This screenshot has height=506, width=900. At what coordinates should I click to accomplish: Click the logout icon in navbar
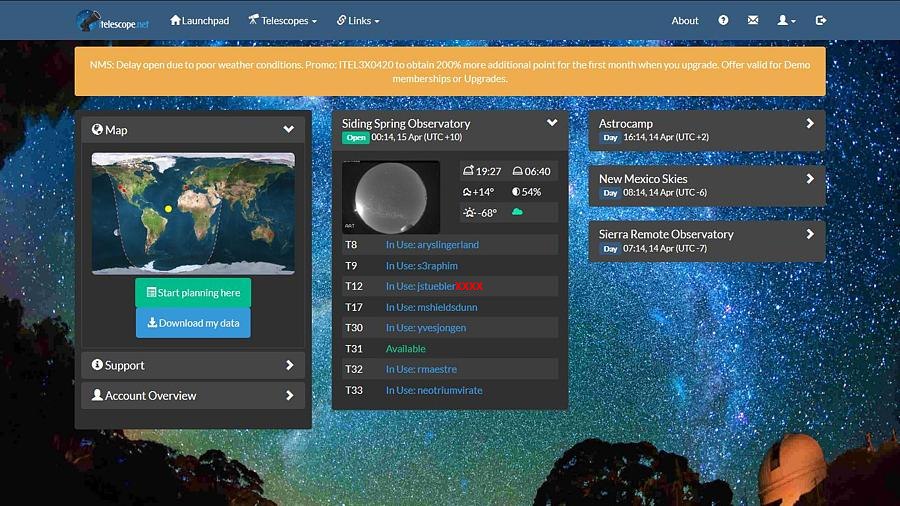pyautogui.click(x=821, y=20)
